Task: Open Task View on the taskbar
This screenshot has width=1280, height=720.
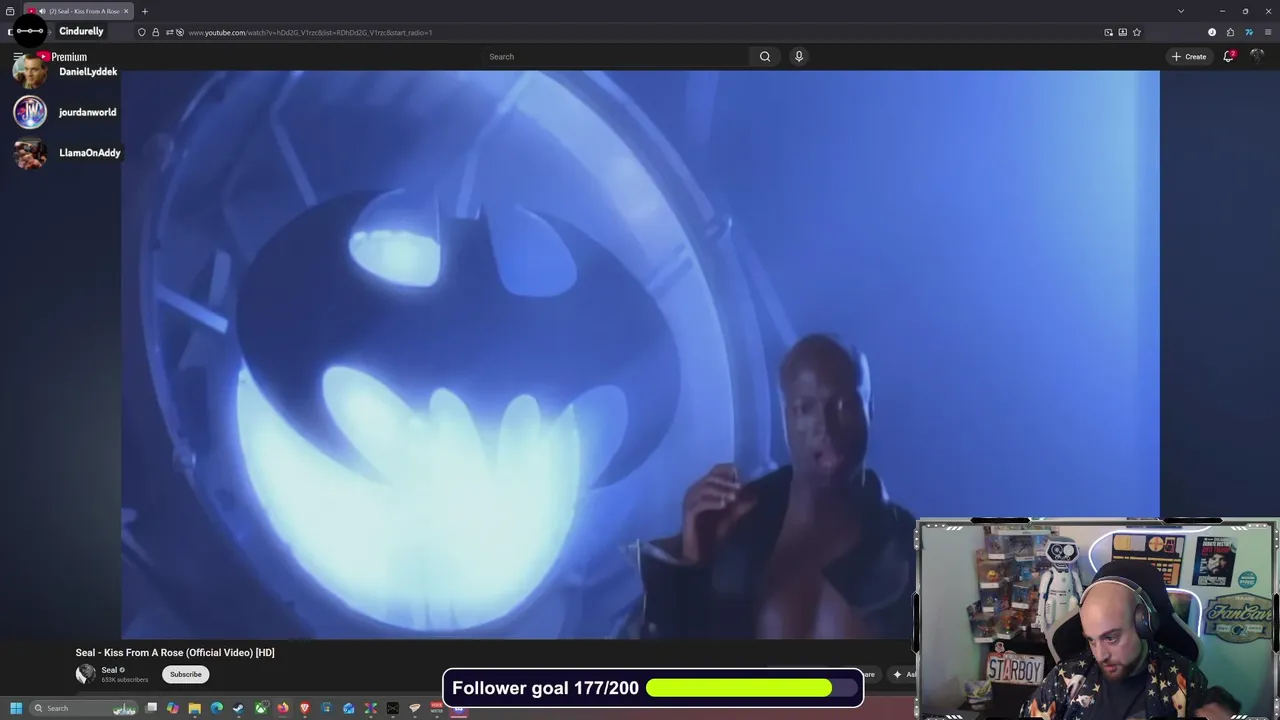Action: coord(151,708)
